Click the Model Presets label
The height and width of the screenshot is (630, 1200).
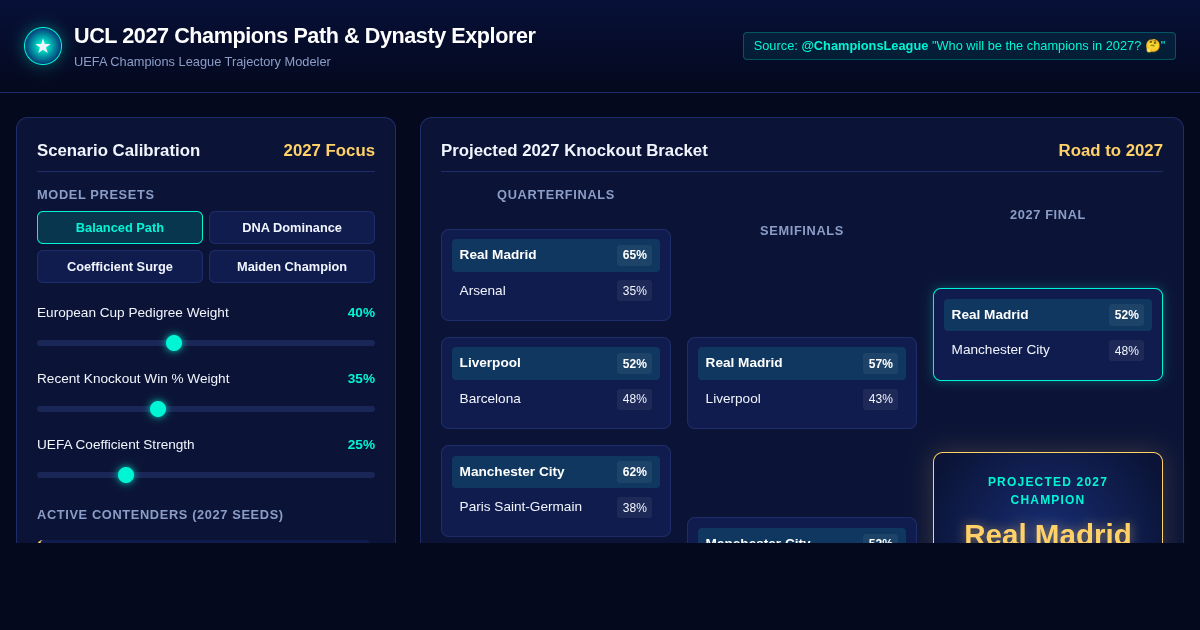tap(96, 195)
